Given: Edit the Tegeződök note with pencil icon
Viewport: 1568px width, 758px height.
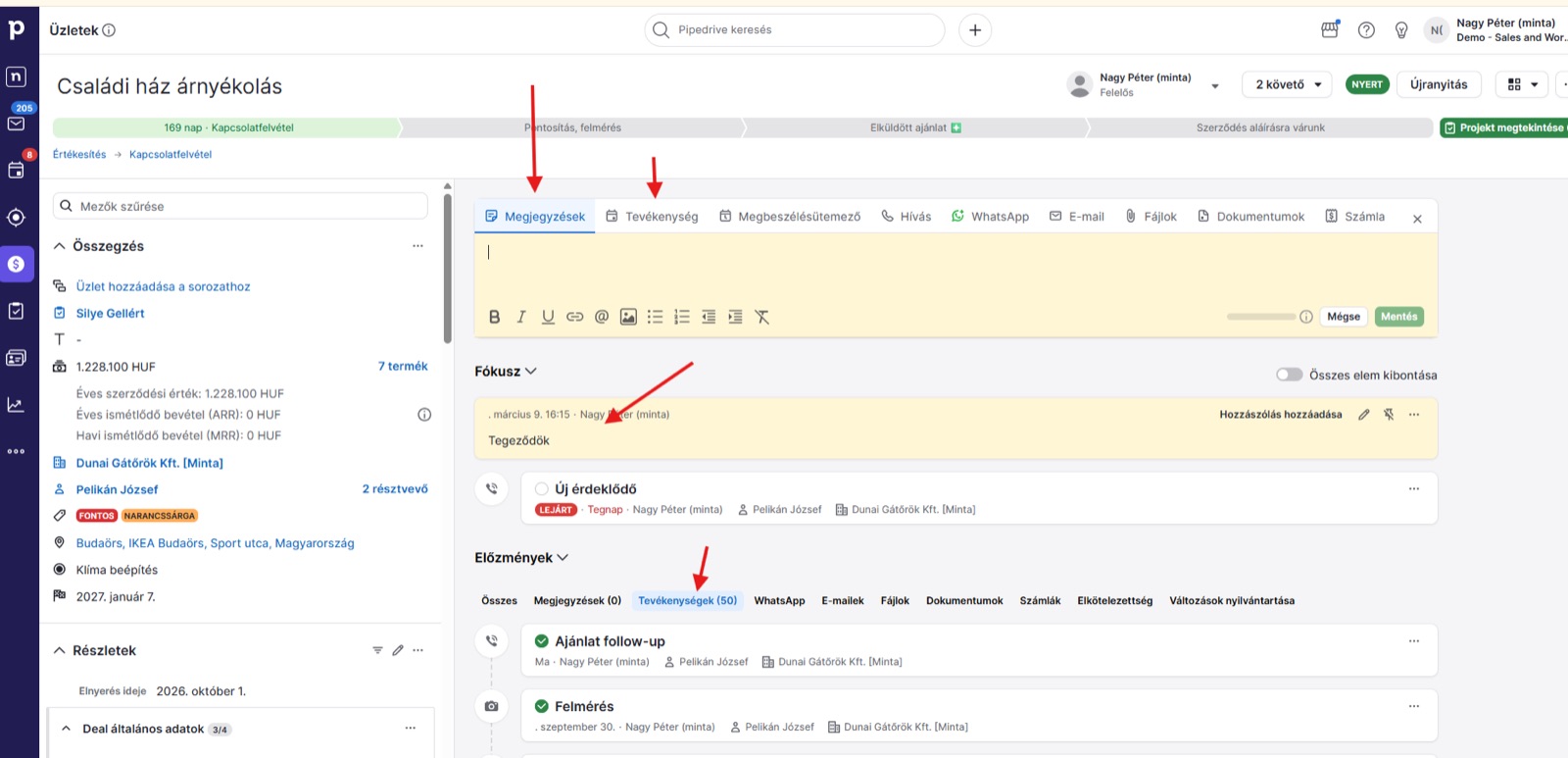Looking at the screenshot, I should pos(1363,415).
